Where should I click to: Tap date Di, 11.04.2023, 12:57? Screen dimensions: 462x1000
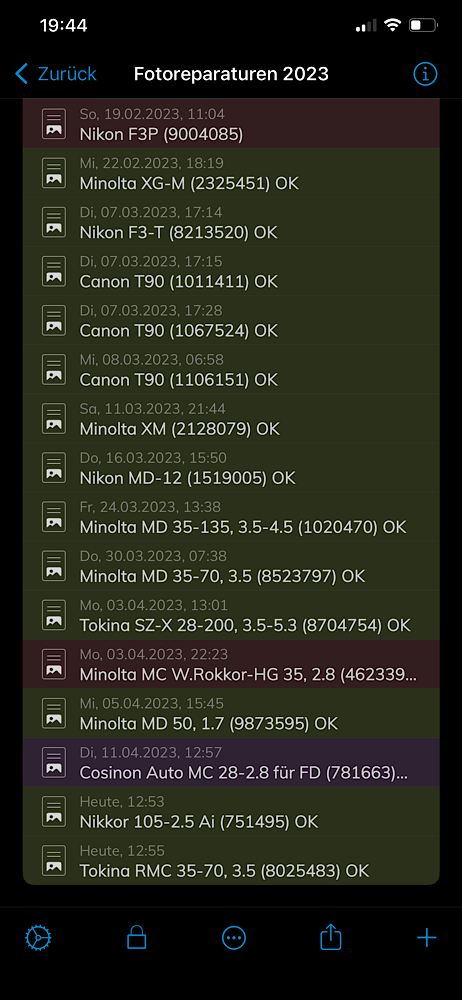pyautogui.click(x=151, y=753)
